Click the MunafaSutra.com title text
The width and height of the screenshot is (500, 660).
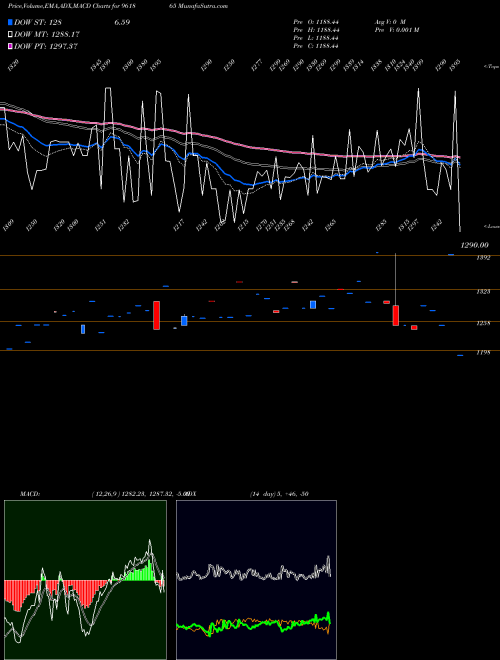click(205, 6)
